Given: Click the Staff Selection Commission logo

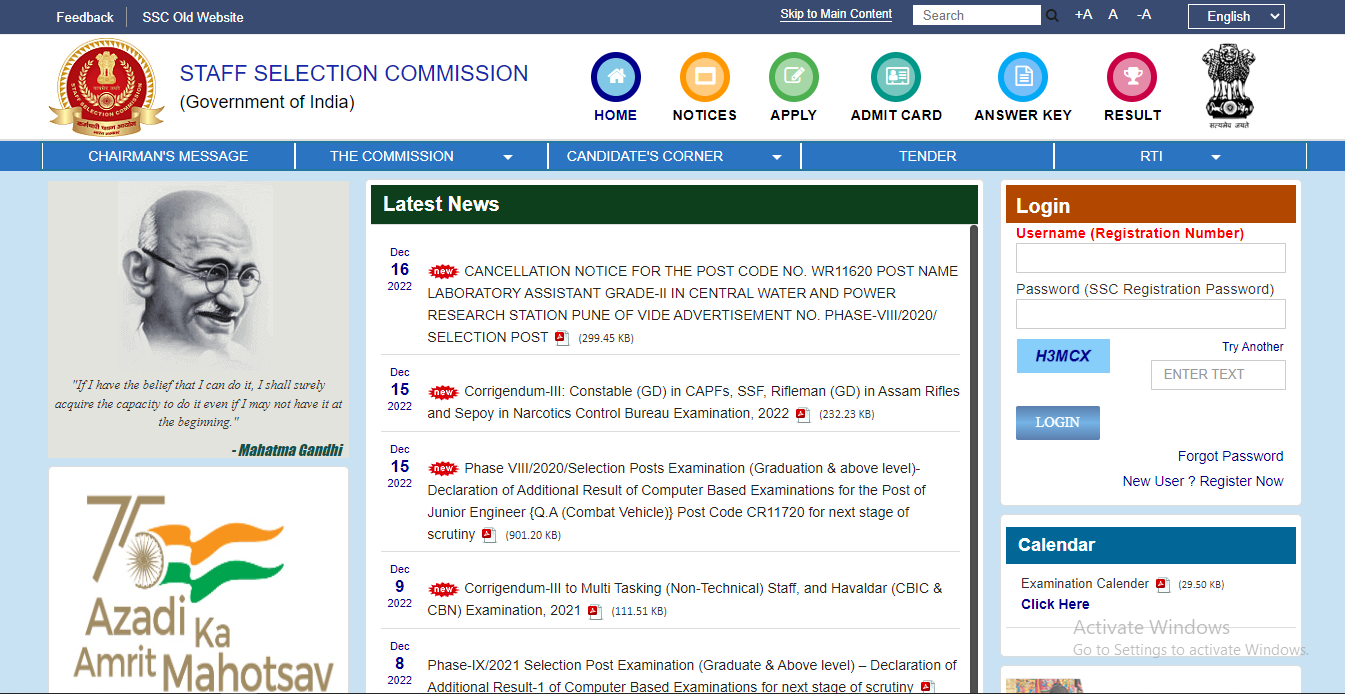Looking at the screenshot, I should tap(108, 87).
